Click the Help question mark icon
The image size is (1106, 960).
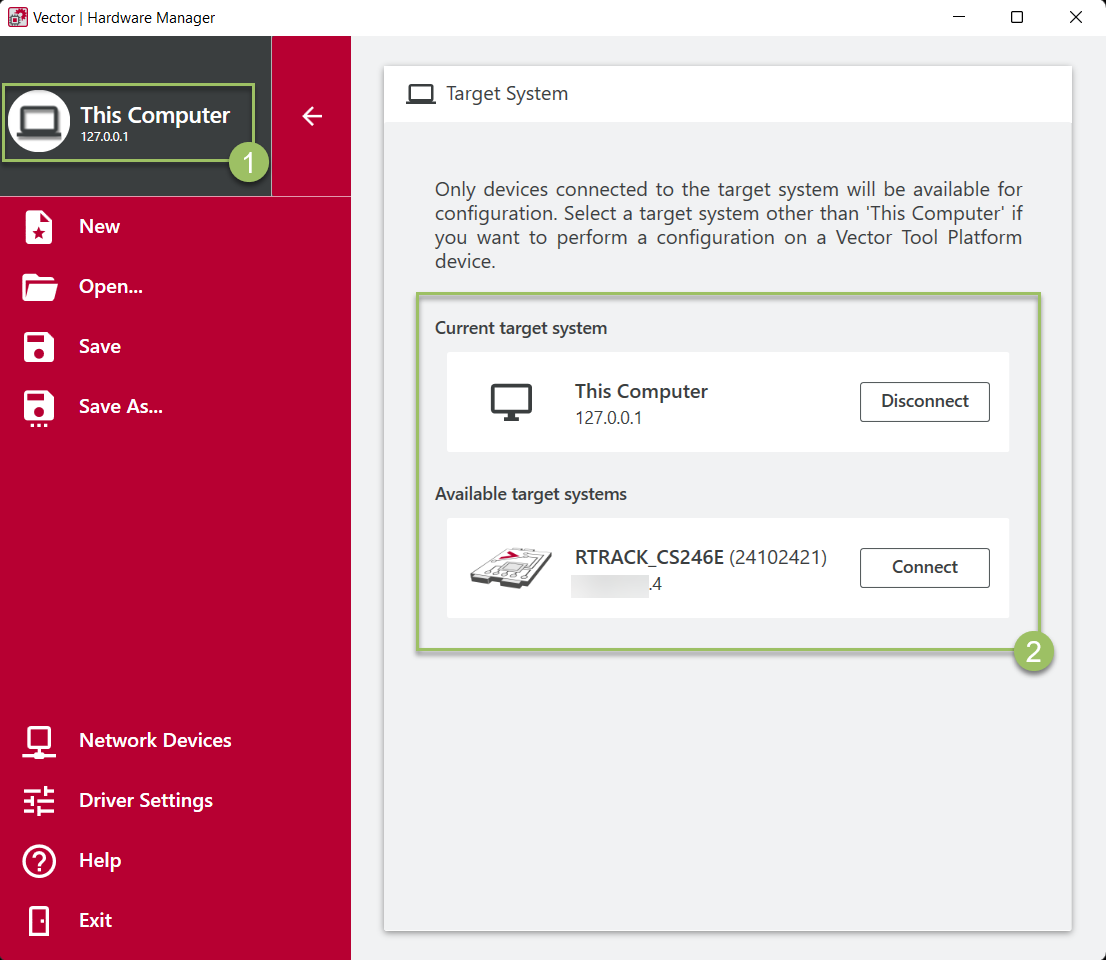[39, 861]
